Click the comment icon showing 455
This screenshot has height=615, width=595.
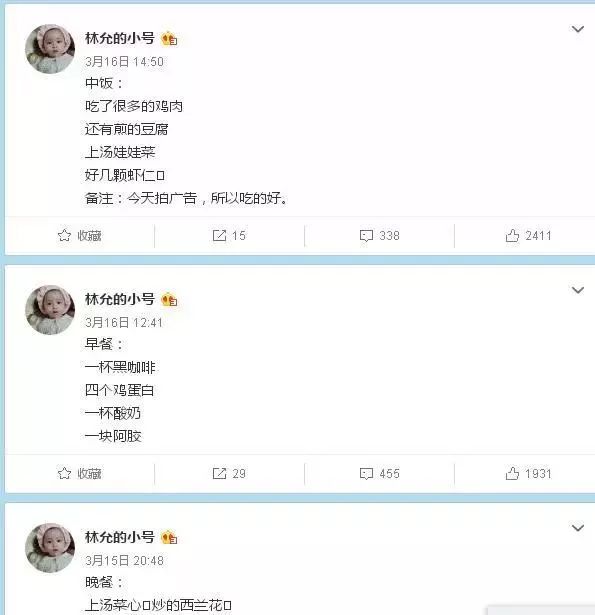tap(366, 474)
